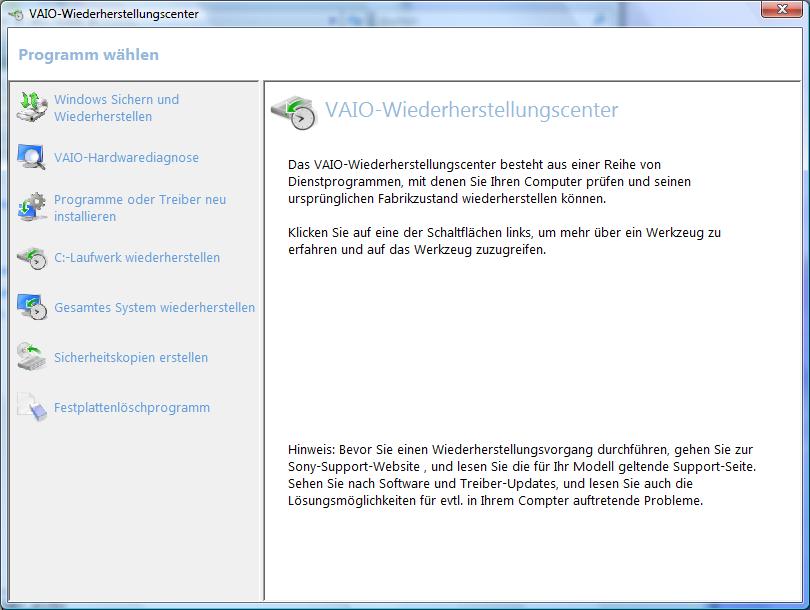The width and height of the screenshot is (810, 610).
Task: Click the title bar application icon
Action: click(16, 14)
